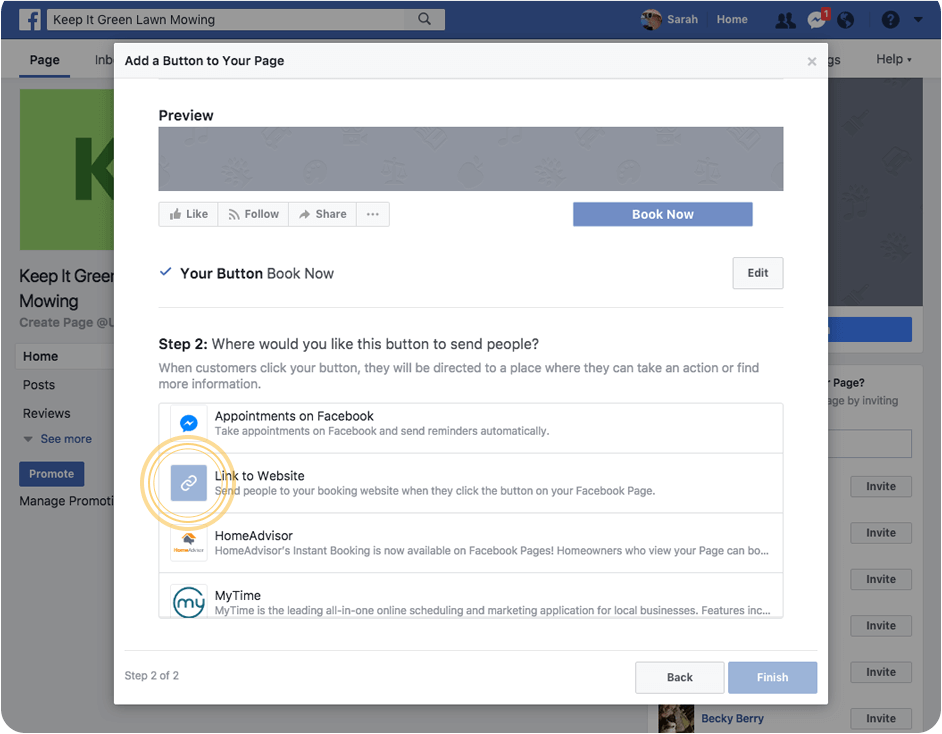Choose the MyTime option title
The image size is (942, 734).
238,595
